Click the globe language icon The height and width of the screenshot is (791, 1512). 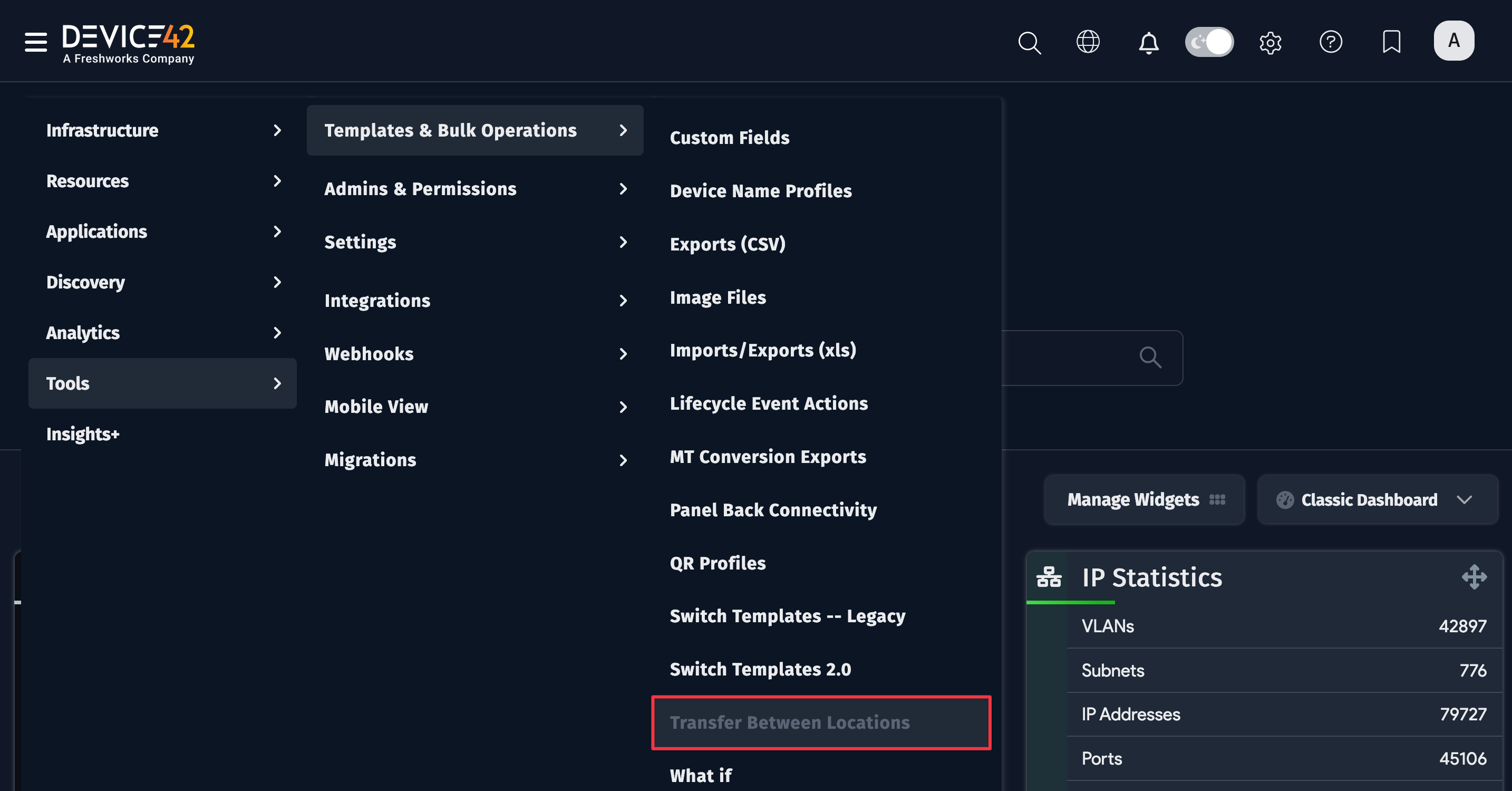(1089, 41)
